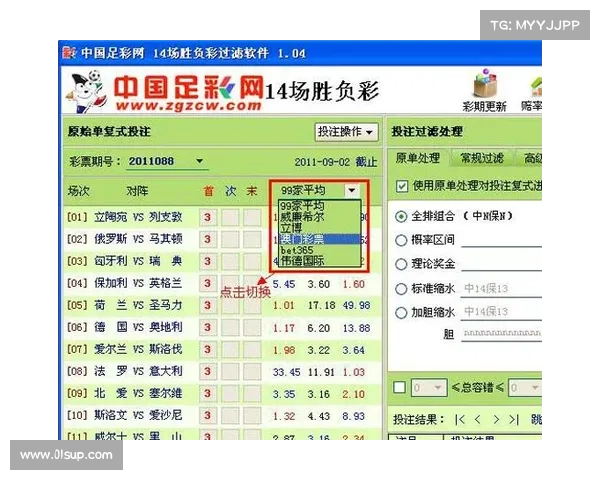Select the 标准缩水 radio option
Image resolution: width=600 pixels, height=480 pixels.
401,289
